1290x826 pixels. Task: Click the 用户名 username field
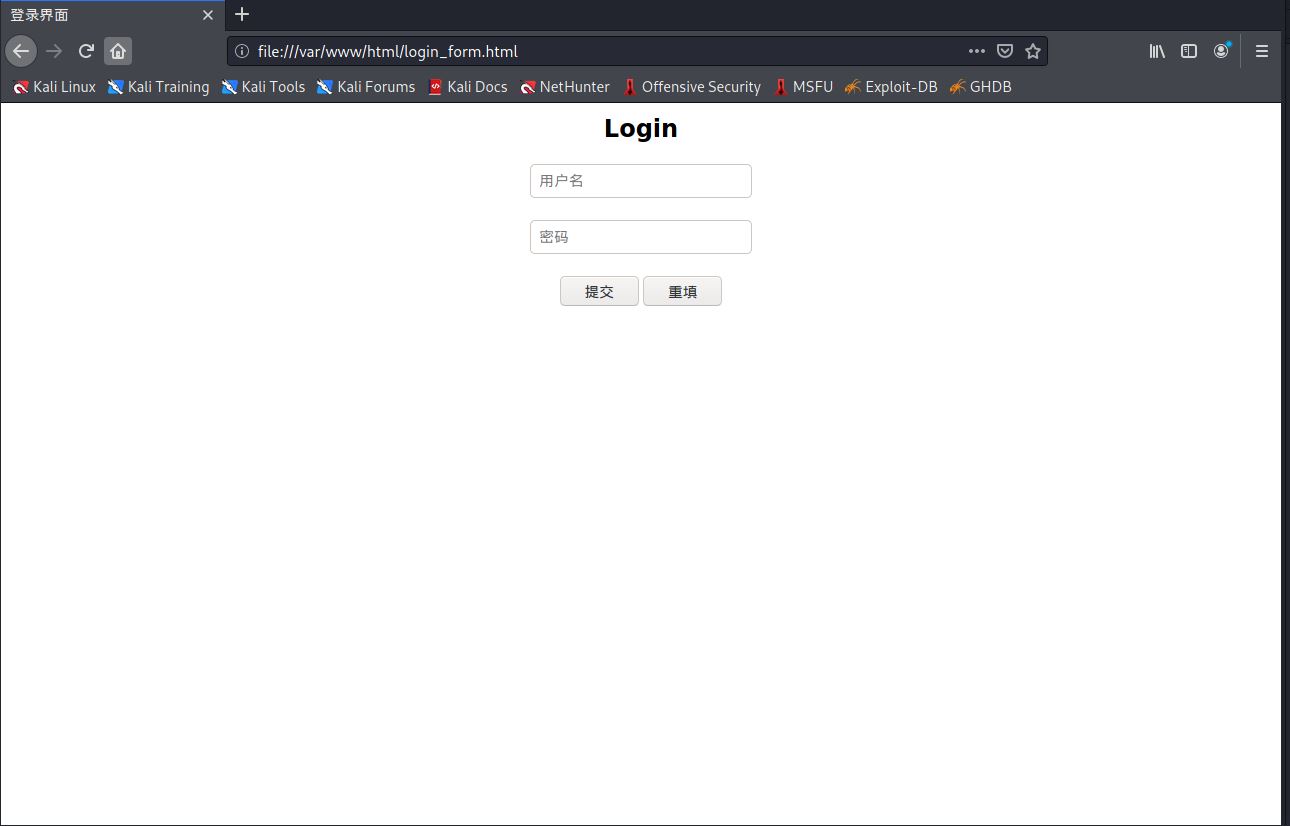pyautogui.click(x=641, y=181)
